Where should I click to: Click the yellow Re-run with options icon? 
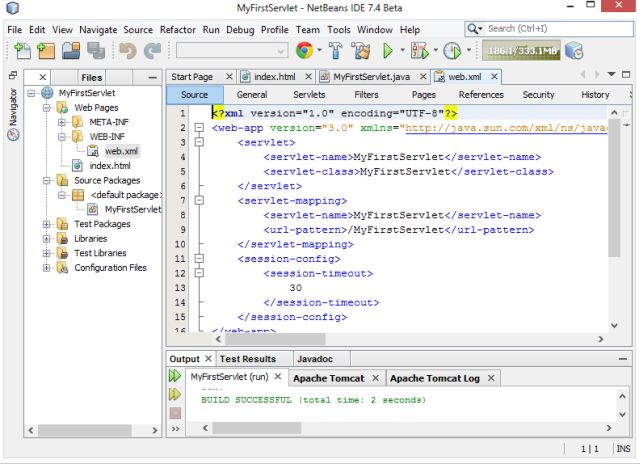[x=175, y=394]
